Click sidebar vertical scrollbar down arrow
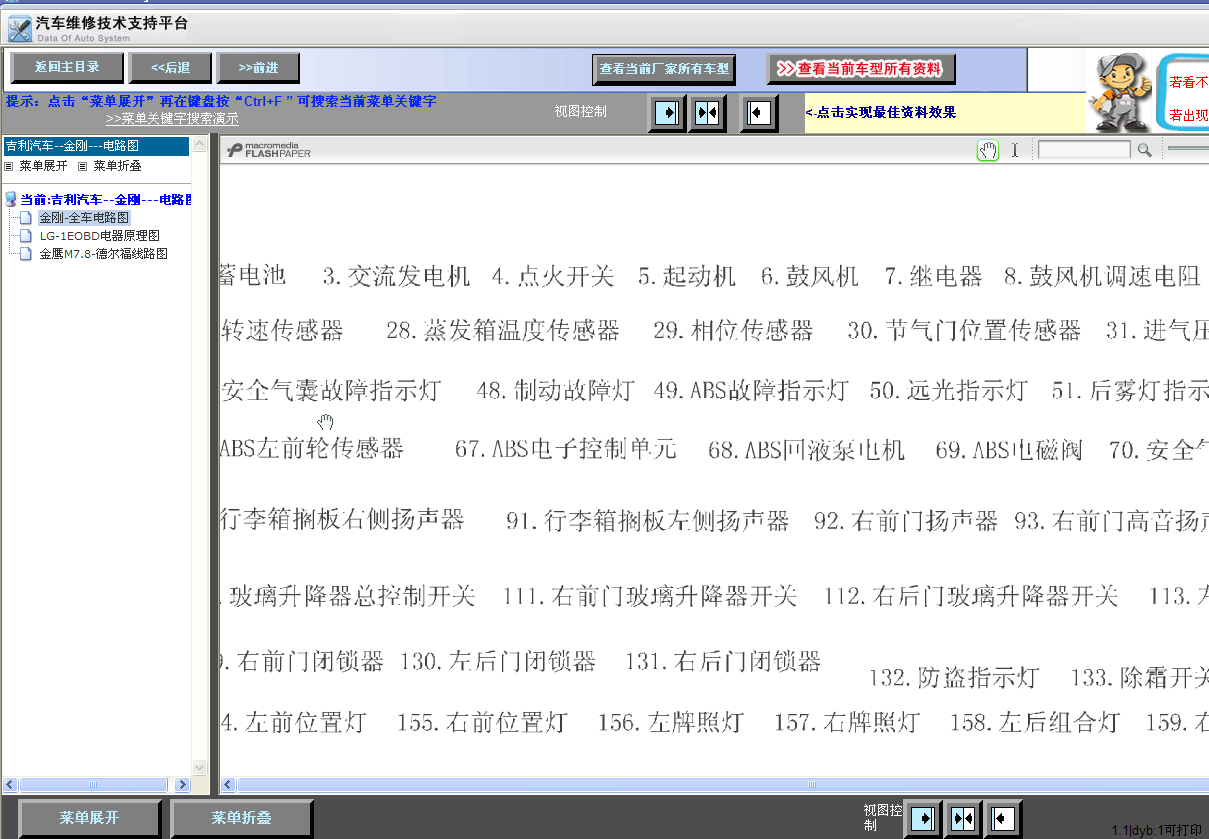 coord(199,767)
